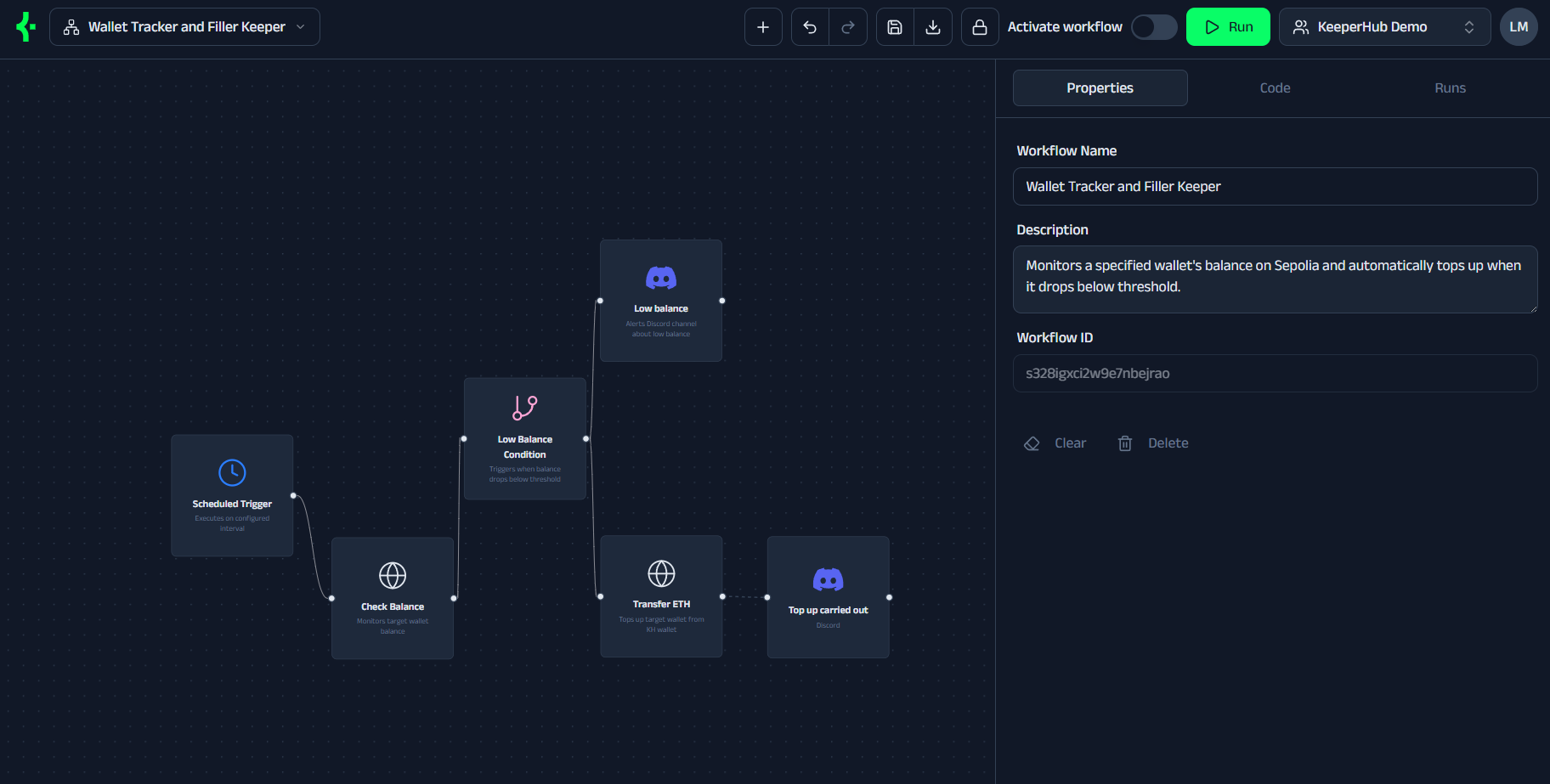Click the undo icon in the toolbar

click(x=808, y=26)
